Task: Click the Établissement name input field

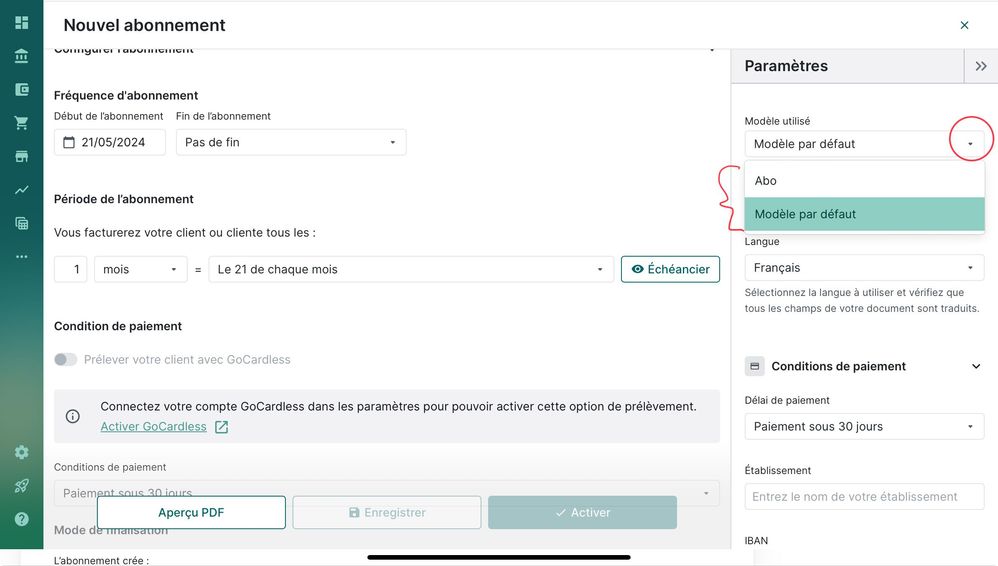Action: 864,496
